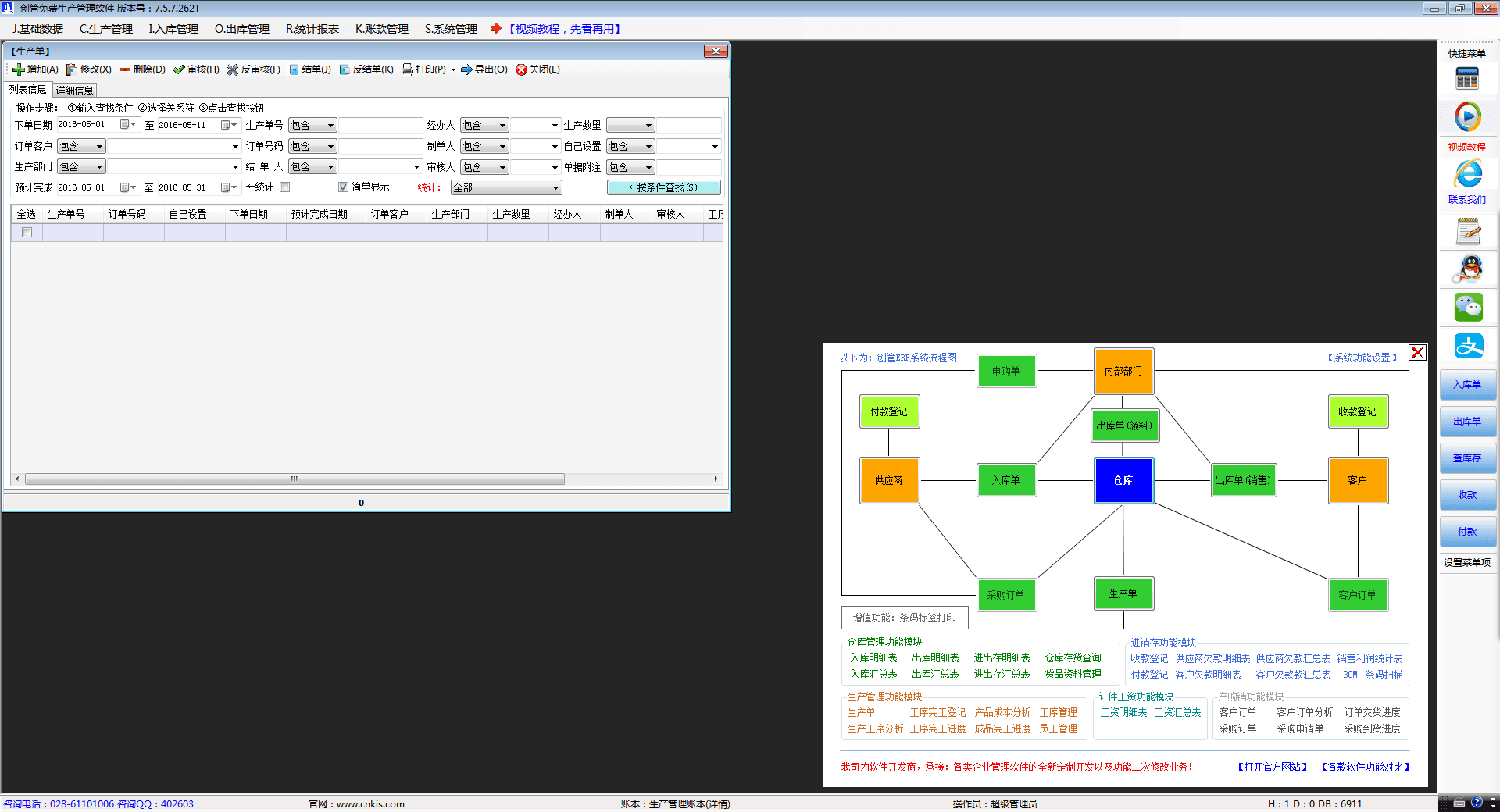Switch to the 列表信息 tab
This screenshot has height=812, width=1500.
pyautogui.click(x=28, y=90)
